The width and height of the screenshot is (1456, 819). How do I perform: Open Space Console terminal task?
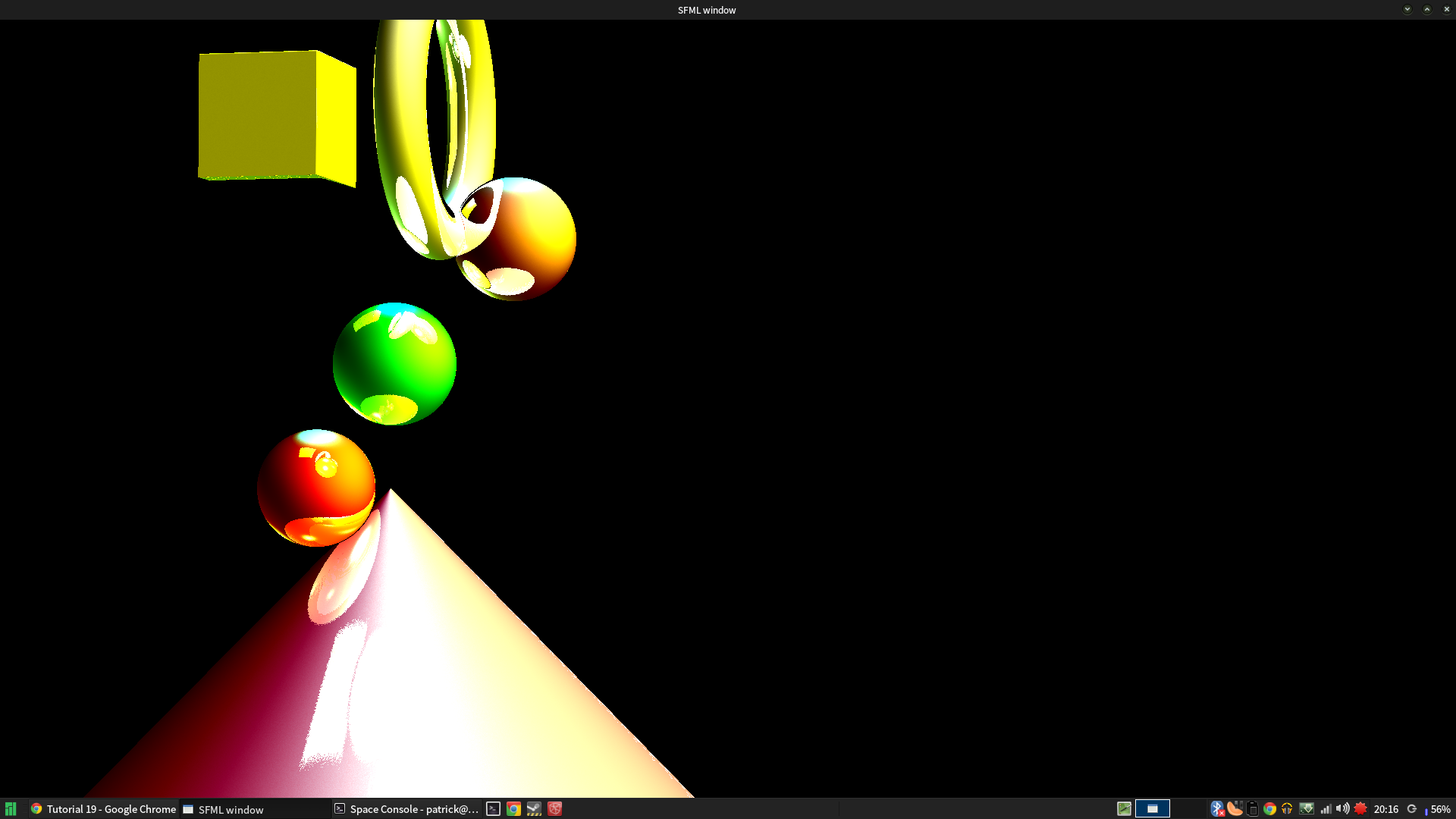pyautogui.click(x=406, y=809)
